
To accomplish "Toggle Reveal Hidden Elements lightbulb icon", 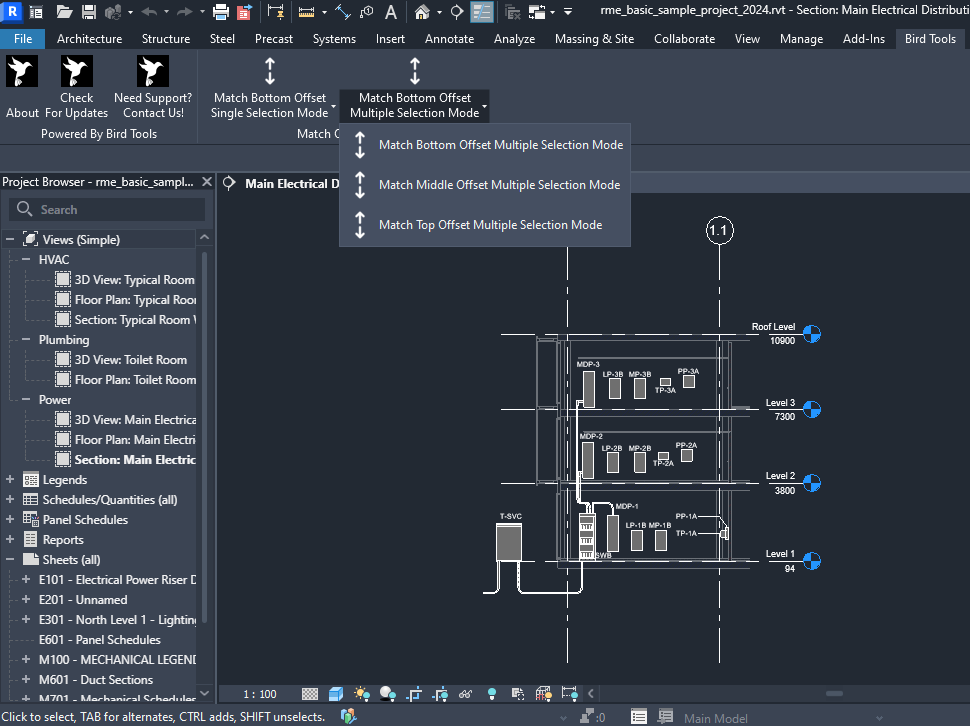I will [491, 693].
